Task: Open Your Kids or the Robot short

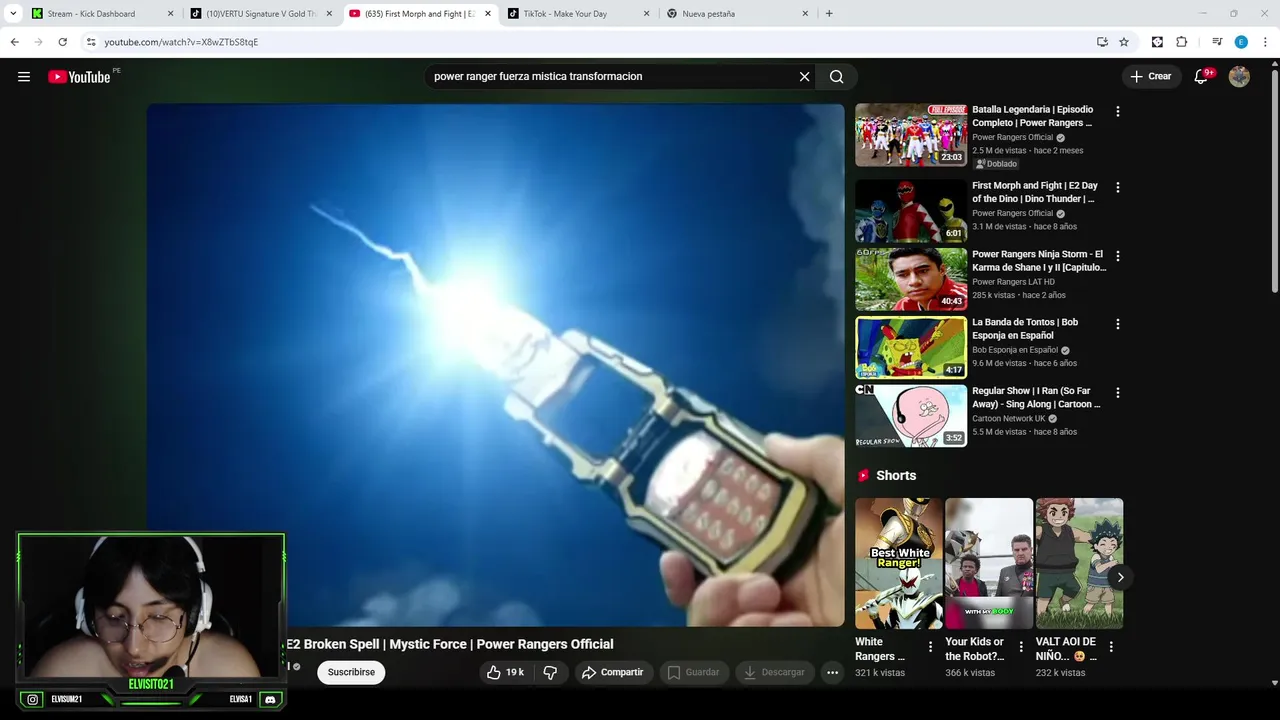Action: pyautogui.click(x=989, y=563)
